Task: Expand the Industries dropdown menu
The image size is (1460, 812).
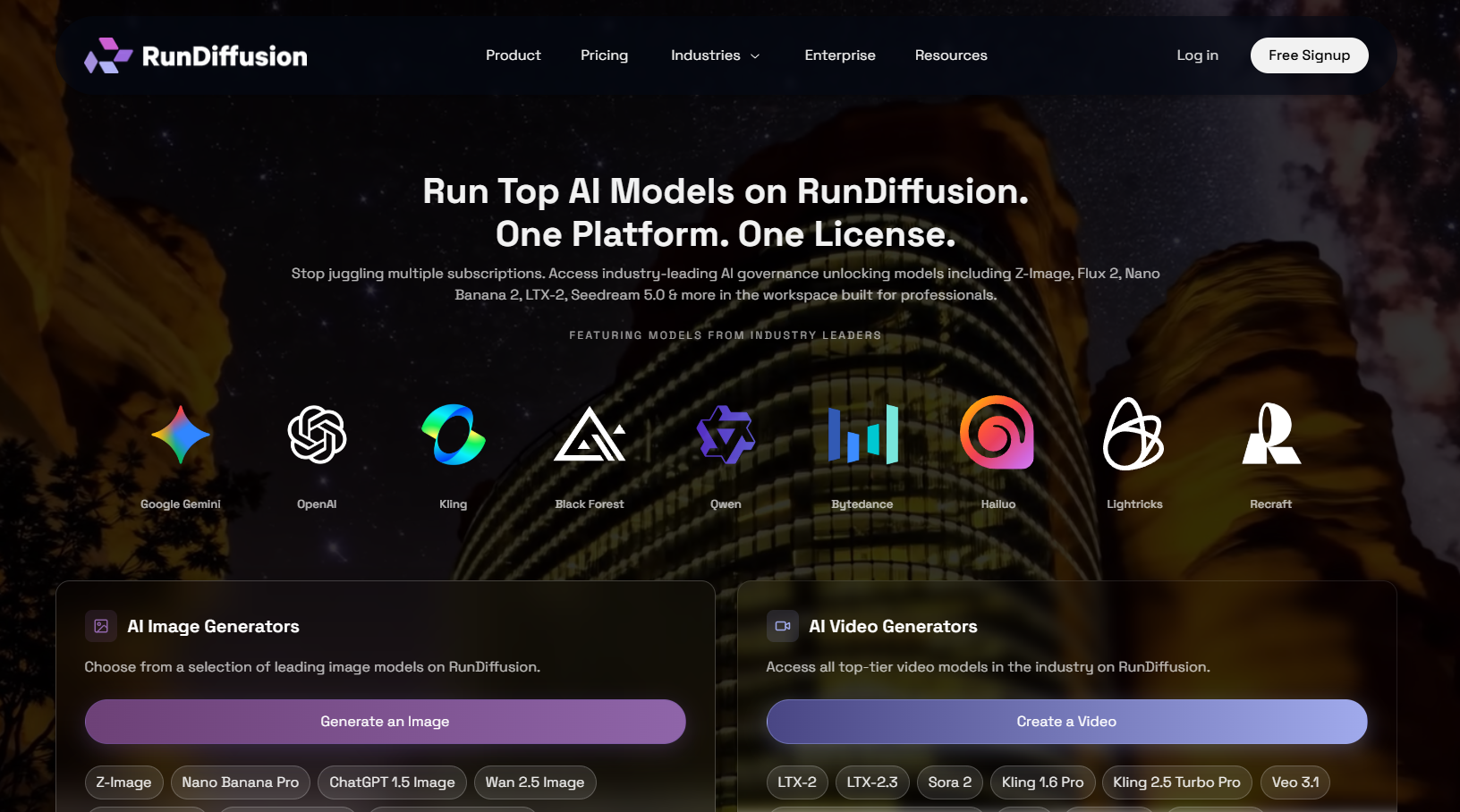Action: pos(716,55)
